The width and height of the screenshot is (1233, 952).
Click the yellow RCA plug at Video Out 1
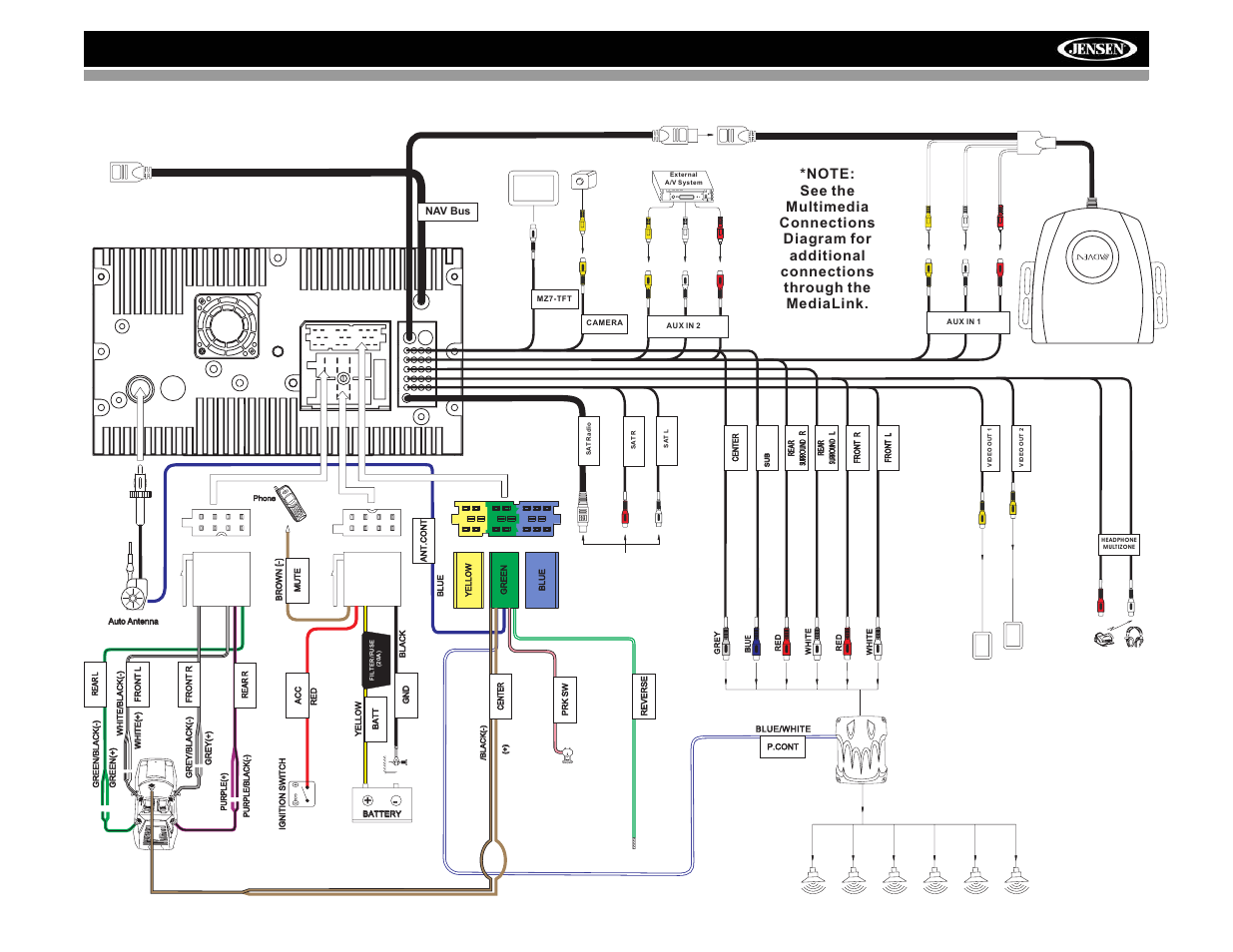[x=982, y=516]
